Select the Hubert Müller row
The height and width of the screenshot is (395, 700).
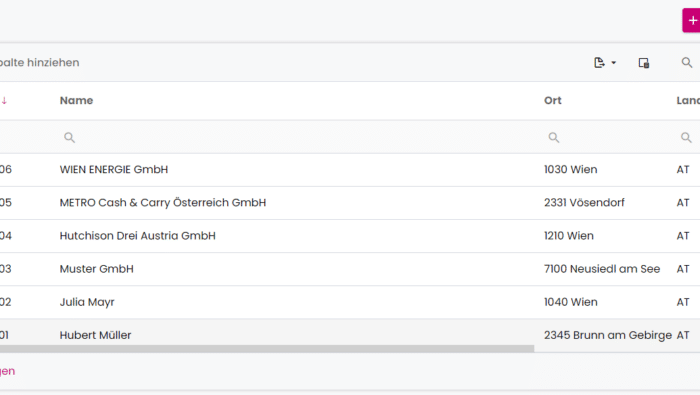coord(350,333)
